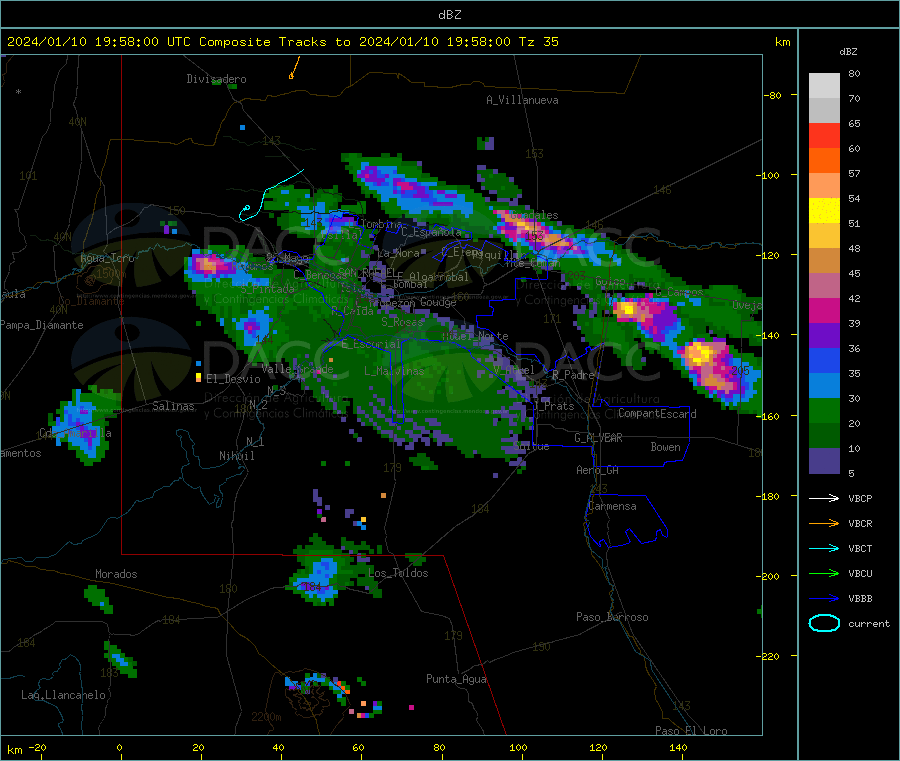Click the Aero_GA map label
The height and width of the screenshot is (761, 900).
[x=597, y=470]
